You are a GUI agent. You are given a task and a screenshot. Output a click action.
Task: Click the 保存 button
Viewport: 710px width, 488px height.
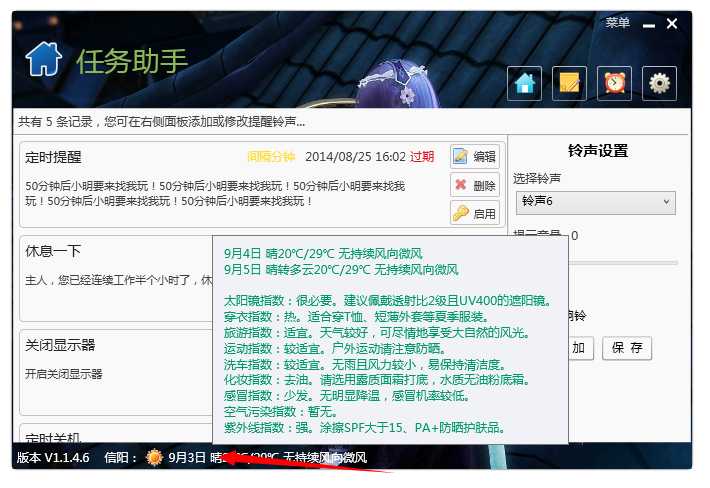pyautogui.click(x=627, y=348)
